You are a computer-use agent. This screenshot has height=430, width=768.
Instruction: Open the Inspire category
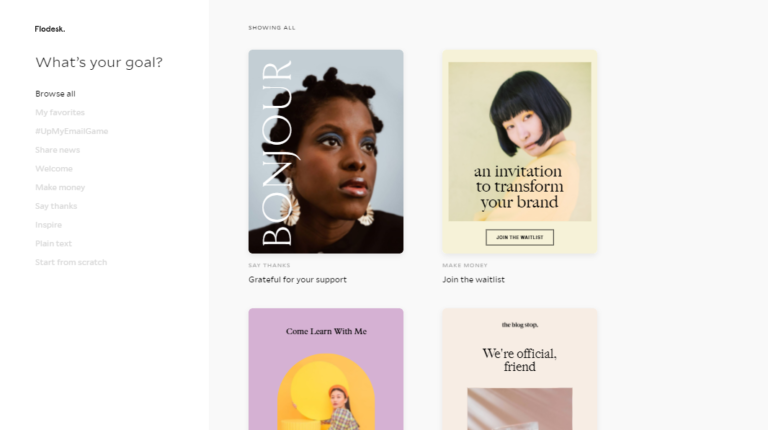click(48, 225)
